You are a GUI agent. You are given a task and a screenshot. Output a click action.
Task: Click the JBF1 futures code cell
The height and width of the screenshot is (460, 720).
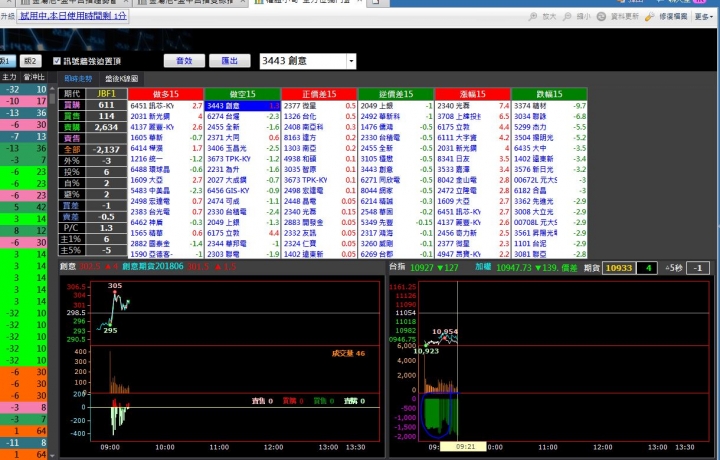106,94
